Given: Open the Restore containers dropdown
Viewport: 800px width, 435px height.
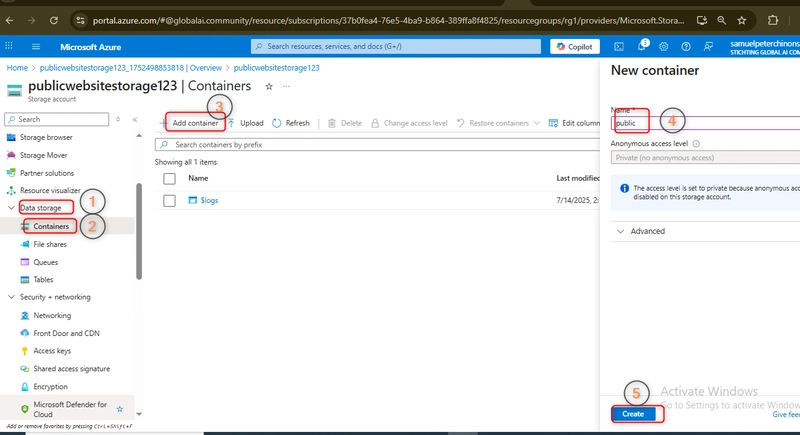Looking at the screenshot, I should point(498,123).
